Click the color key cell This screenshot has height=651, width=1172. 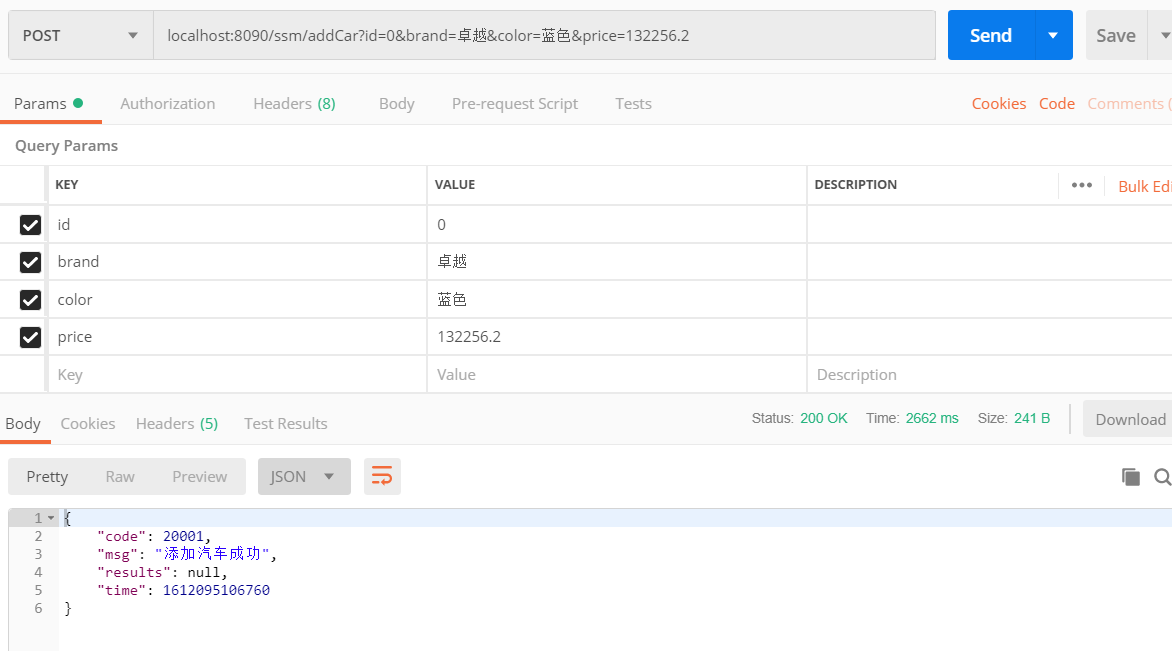tap(237, 300)
